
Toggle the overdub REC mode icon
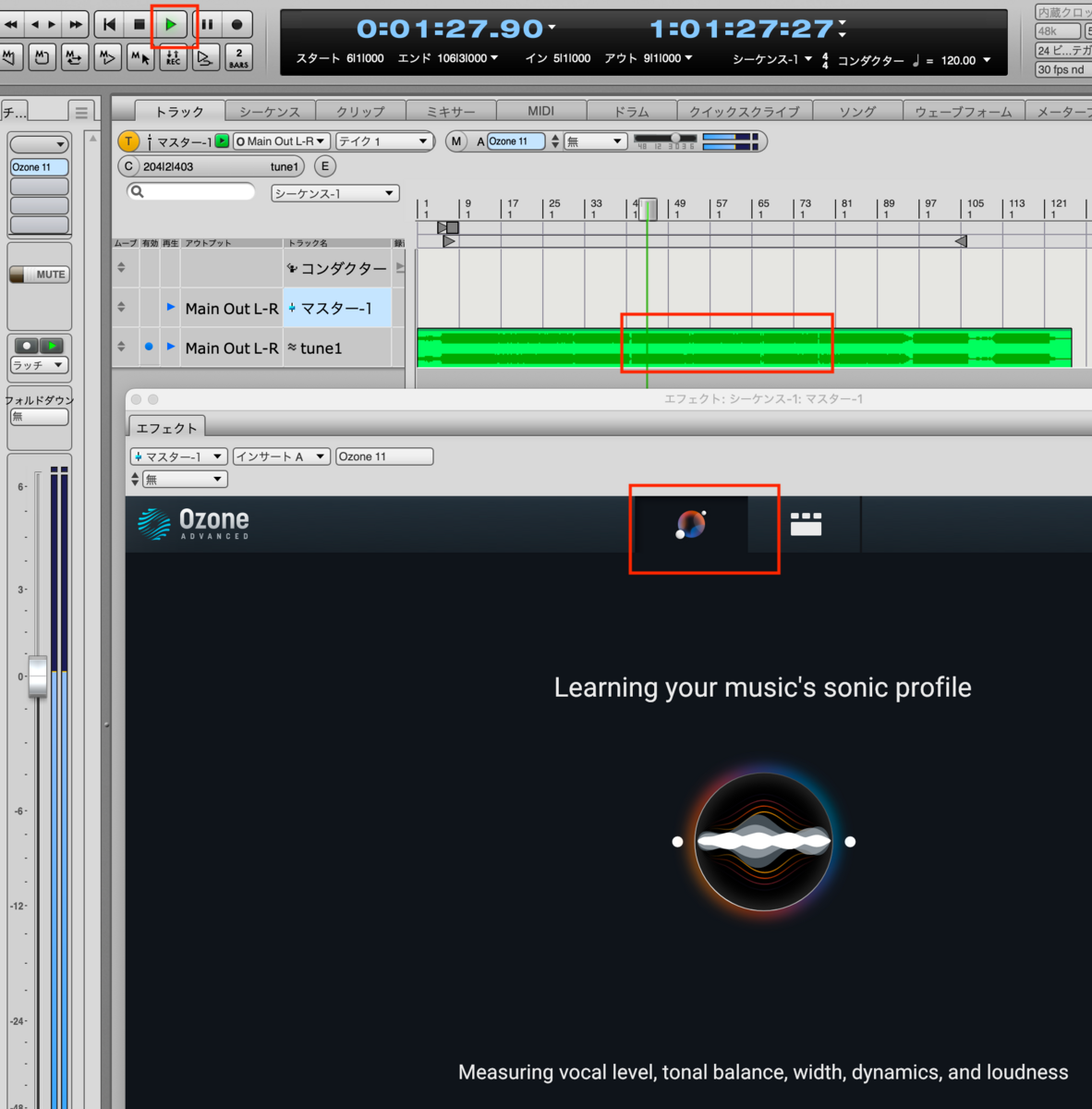tap(173, 58)
